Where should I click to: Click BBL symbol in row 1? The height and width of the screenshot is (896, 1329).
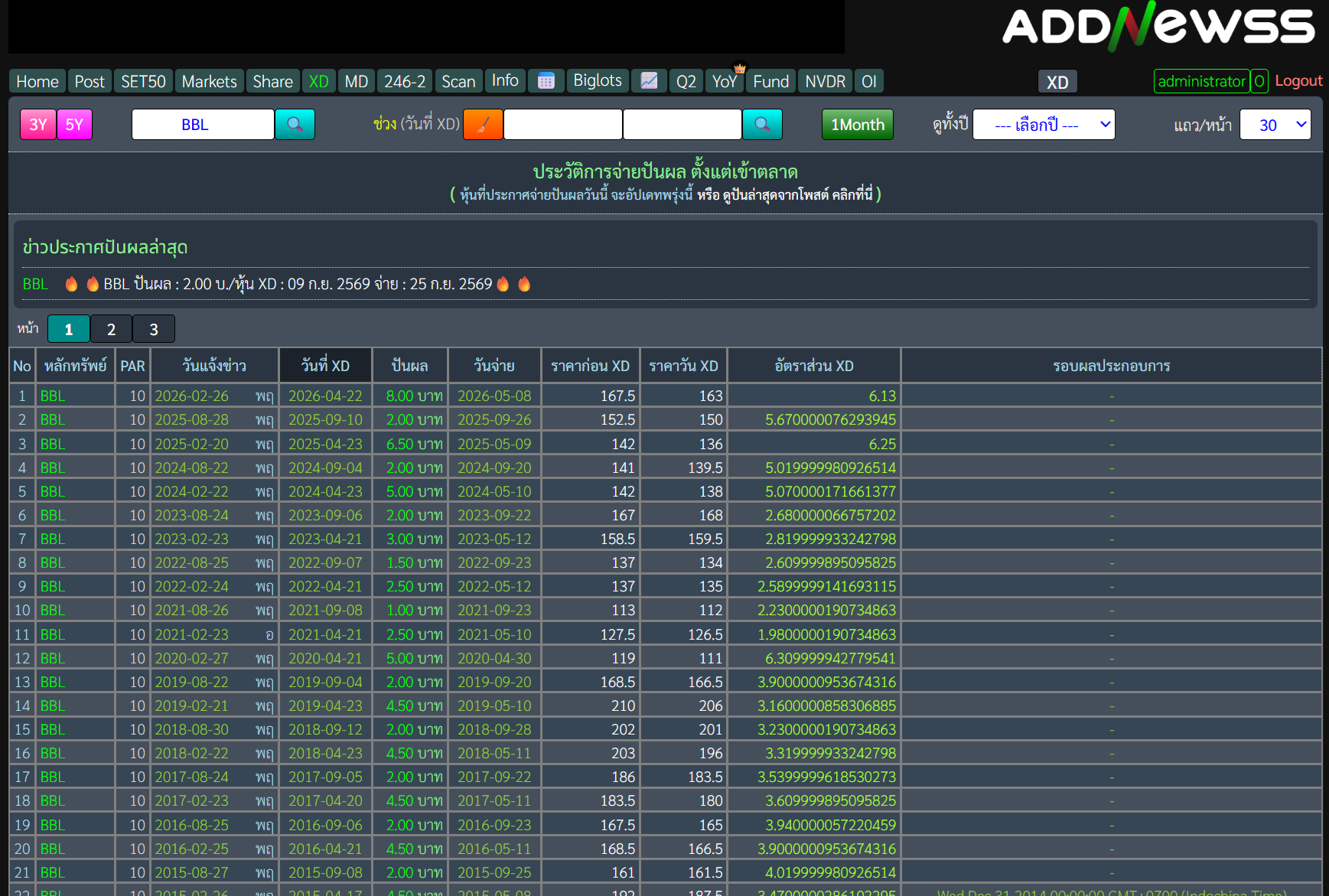(53, 396)
